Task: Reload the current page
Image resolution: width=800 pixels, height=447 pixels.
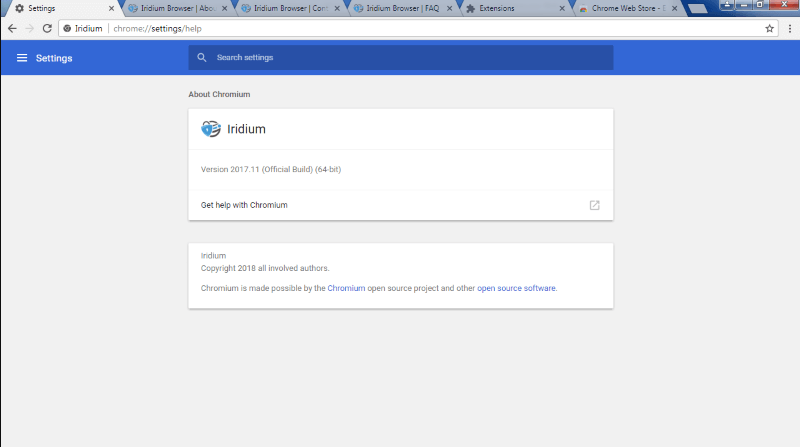Action: tap(47, 29)
